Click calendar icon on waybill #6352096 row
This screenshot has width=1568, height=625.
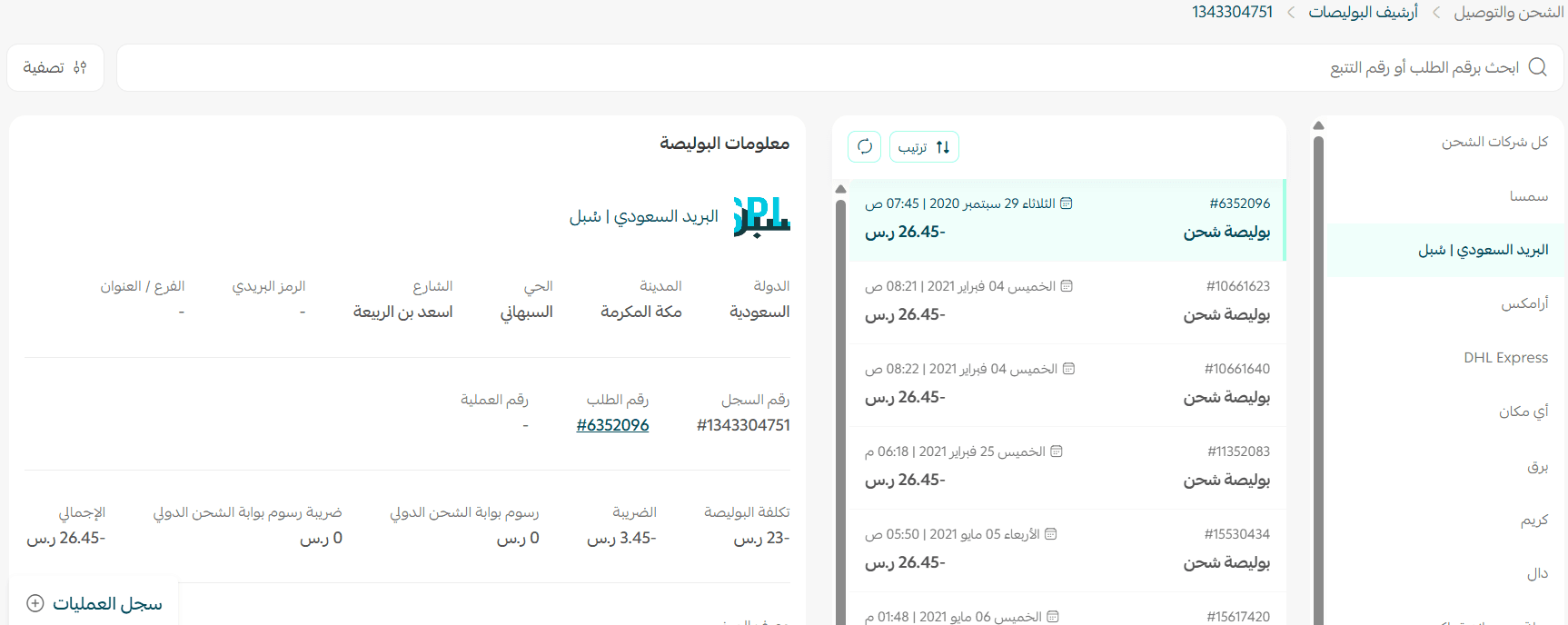[1067, 203]
